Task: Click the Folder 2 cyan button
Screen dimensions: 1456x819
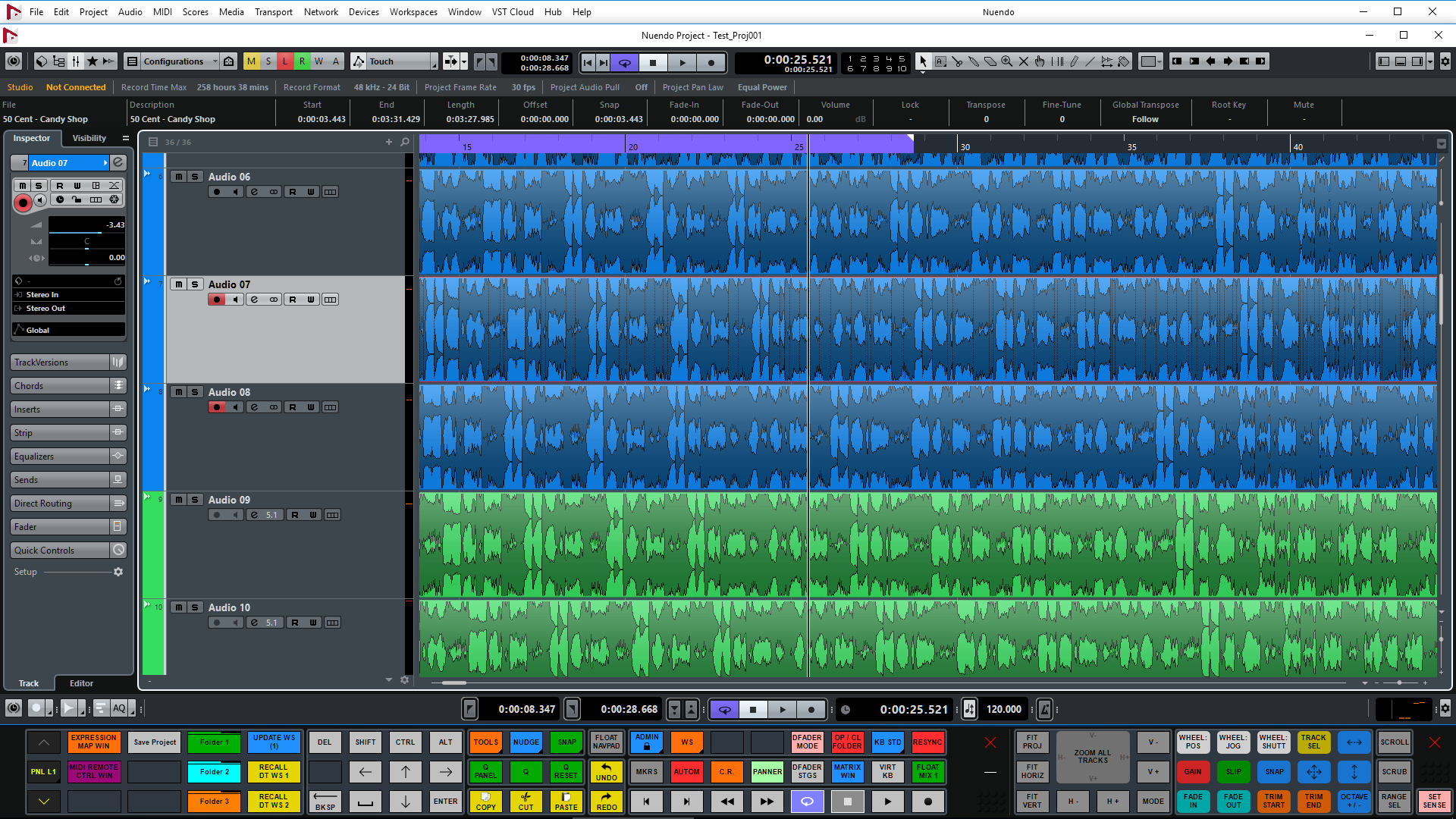Action: [x=215, y=772]
